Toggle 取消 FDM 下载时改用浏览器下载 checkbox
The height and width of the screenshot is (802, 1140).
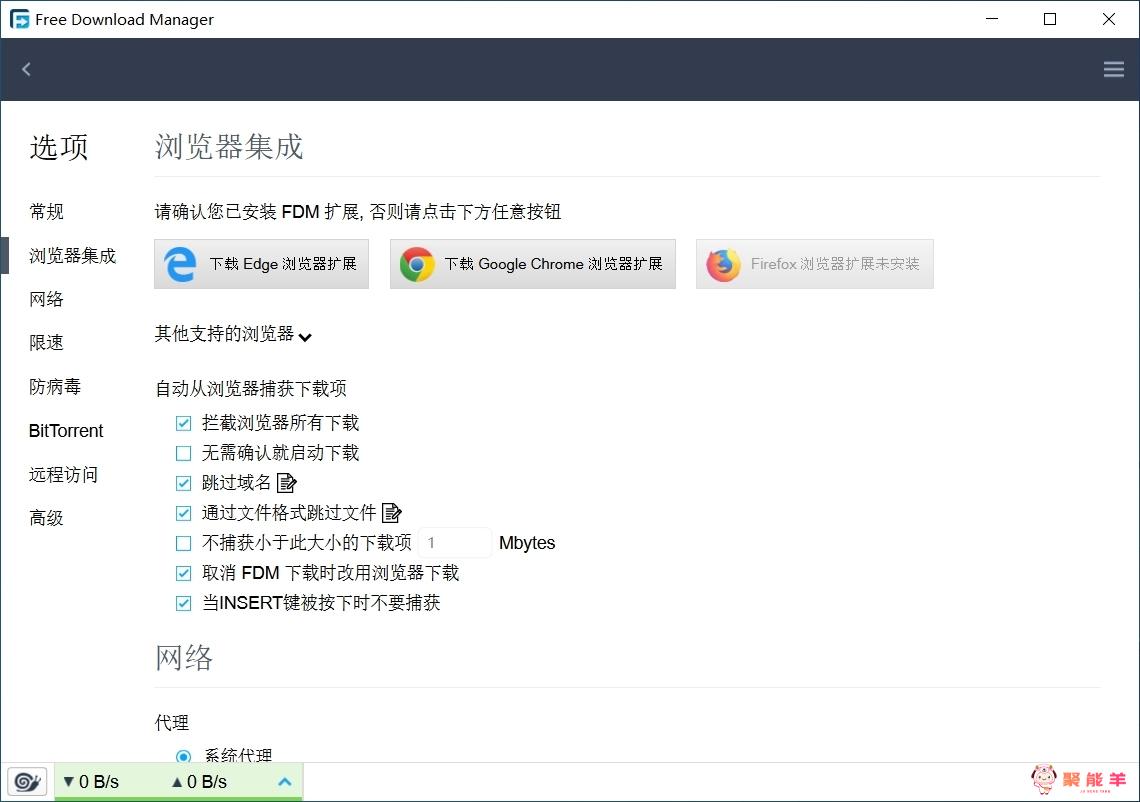(184, 573)
